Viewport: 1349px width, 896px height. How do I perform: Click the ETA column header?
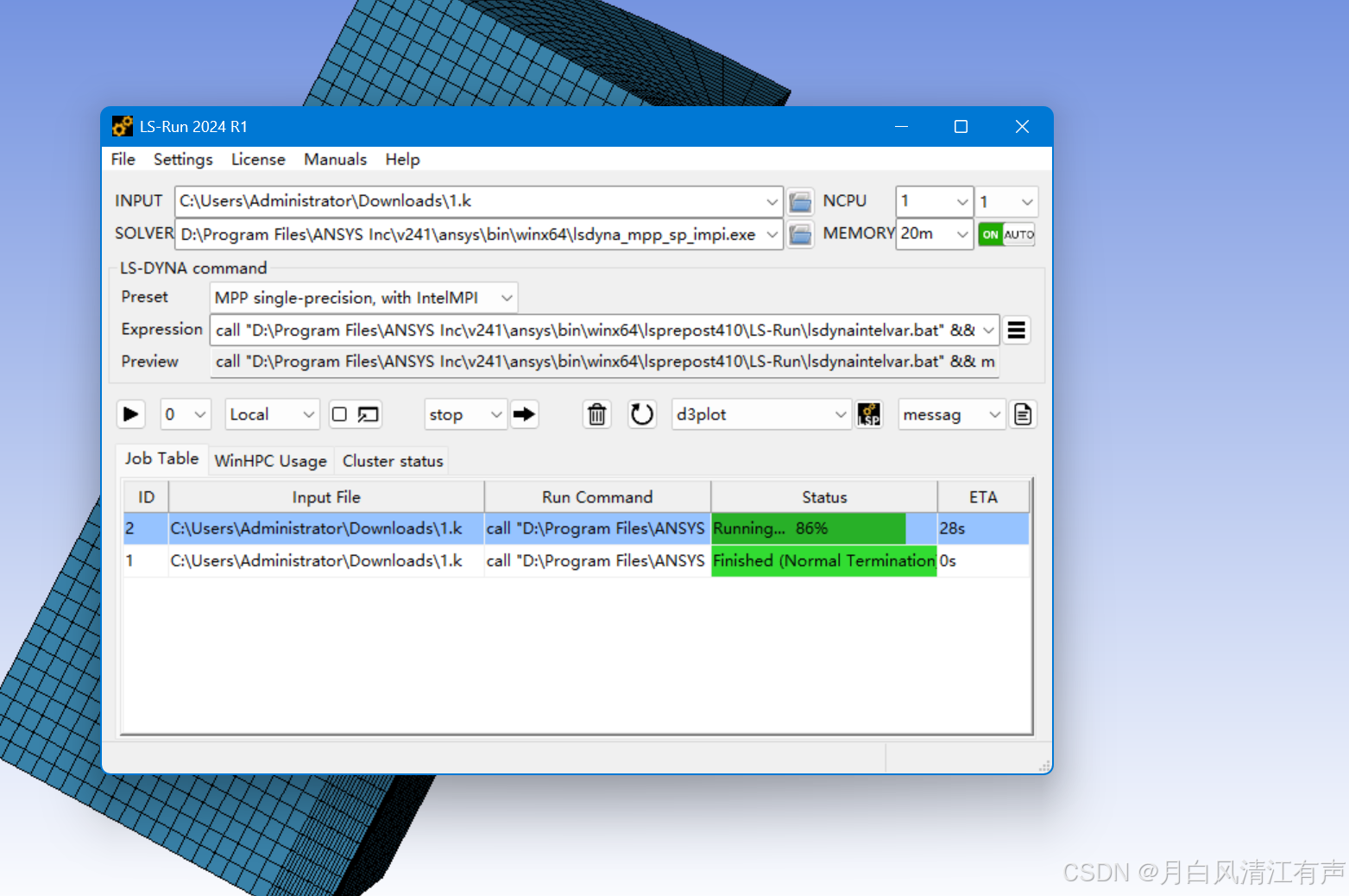(983, 497)
